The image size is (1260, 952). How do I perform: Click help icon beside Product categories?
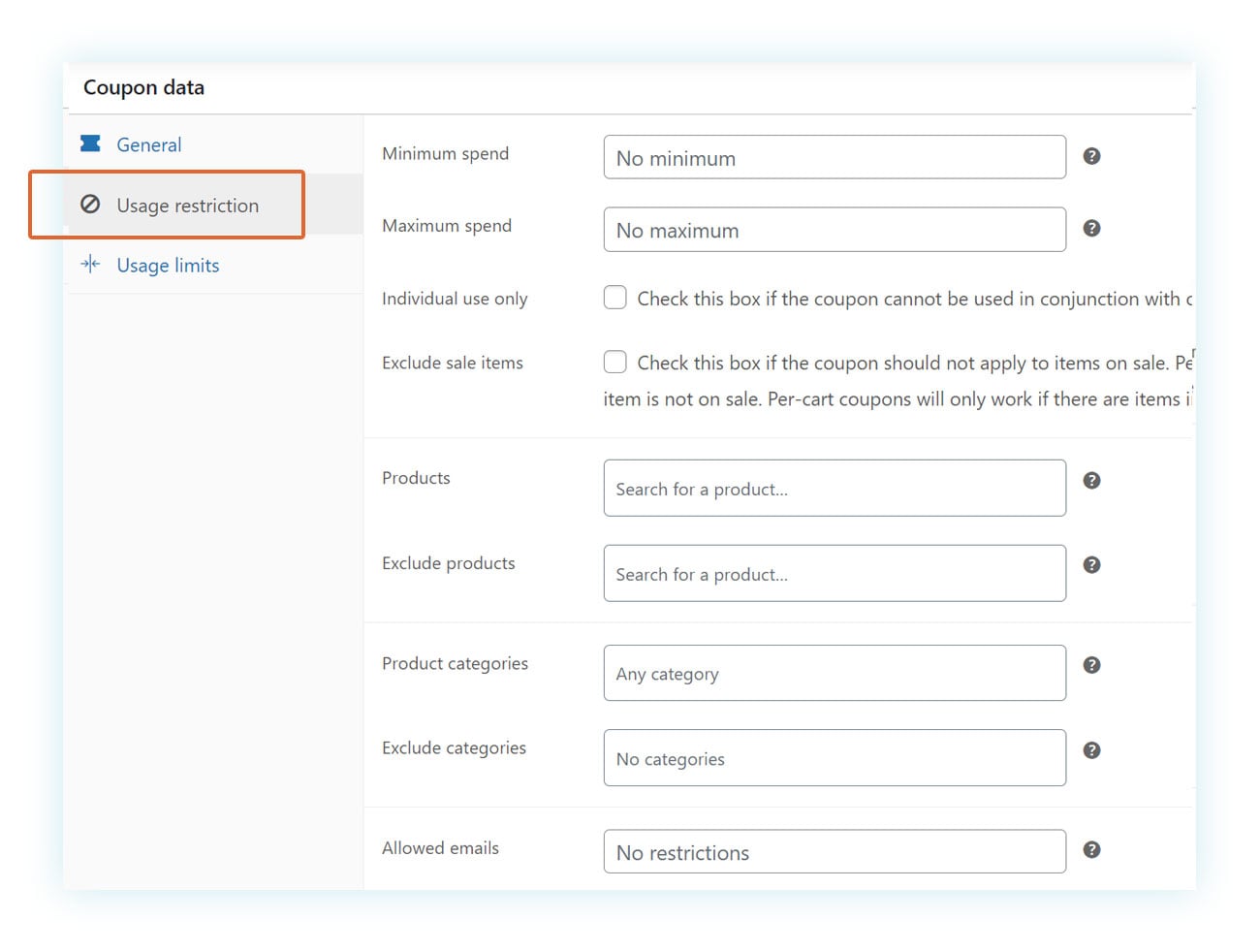point(1091,665)
